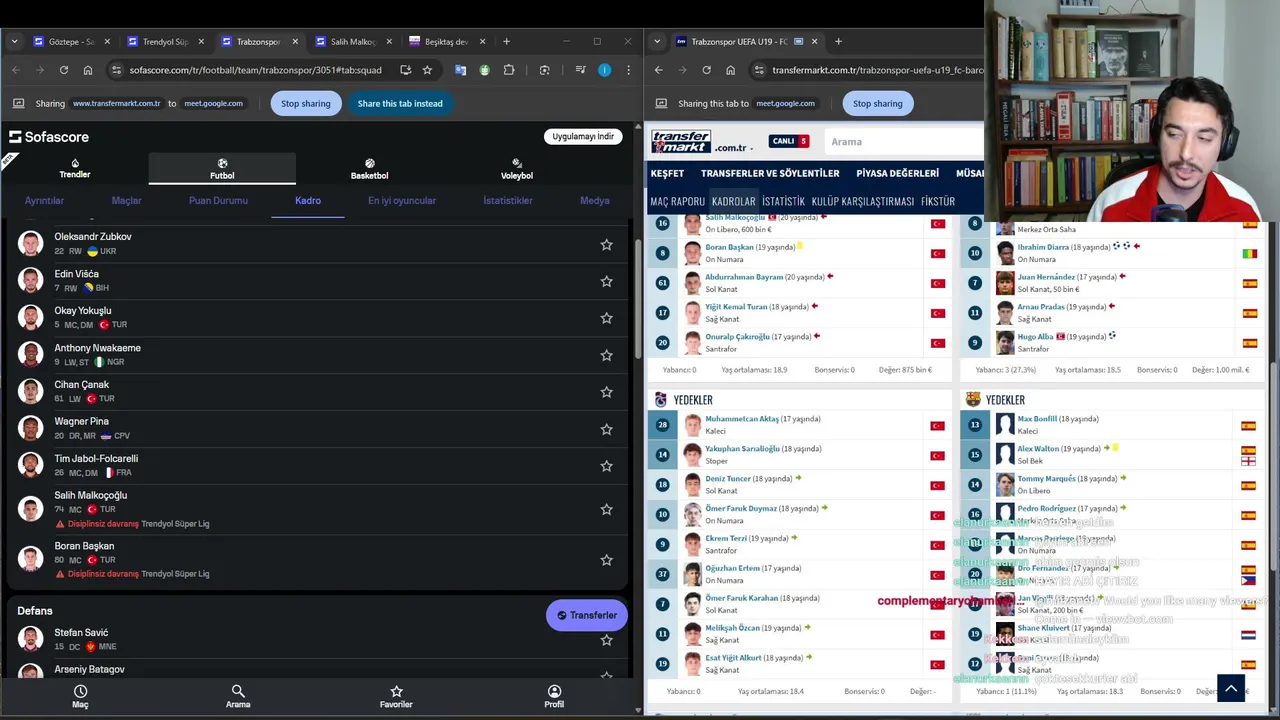Click Stop sharing in Sofascore window
Viewport: 1280px width, 720px height.
click(305, 103)
